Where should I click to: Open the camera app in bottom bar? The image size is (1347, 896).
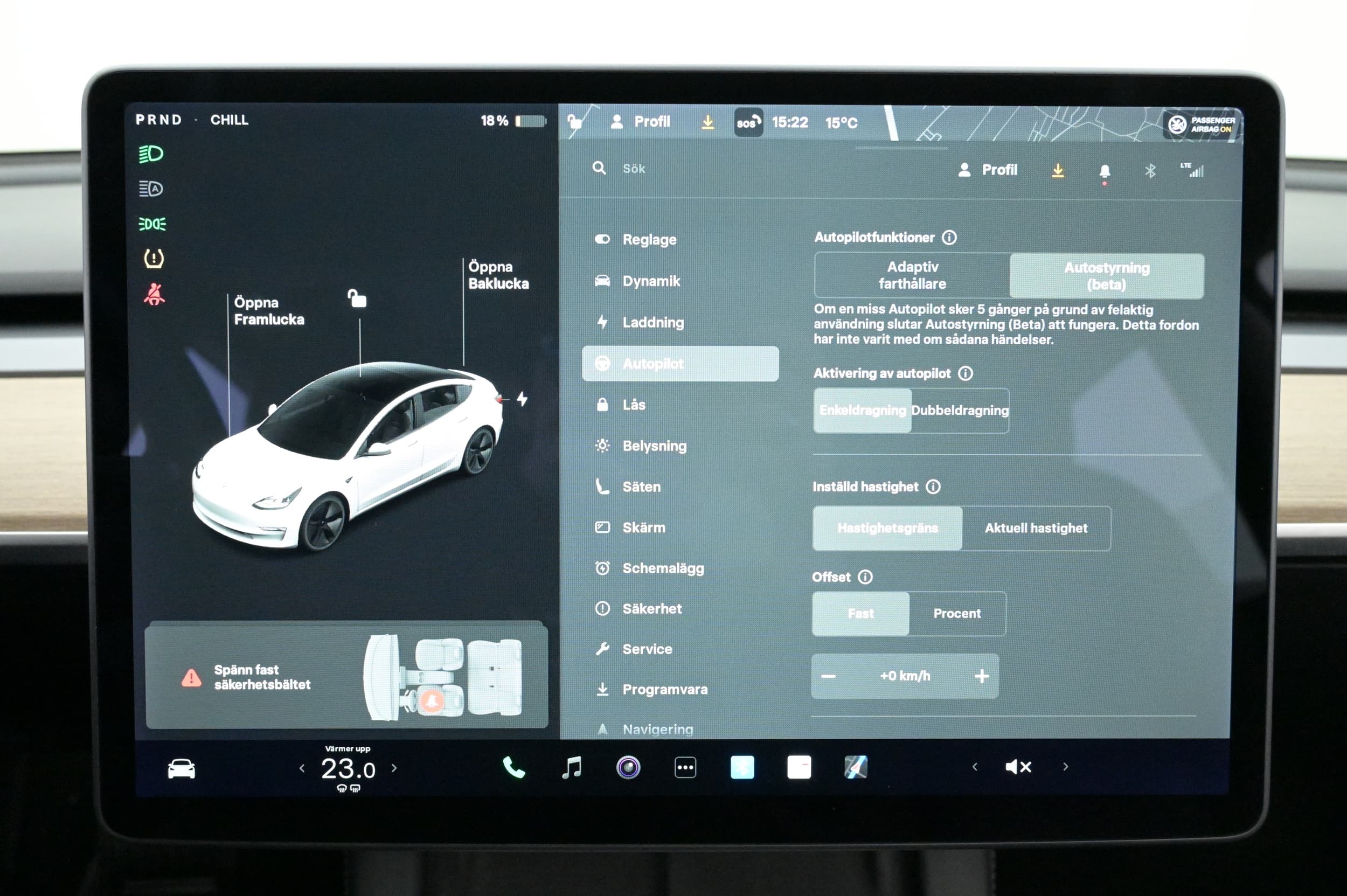pos(628,767)
